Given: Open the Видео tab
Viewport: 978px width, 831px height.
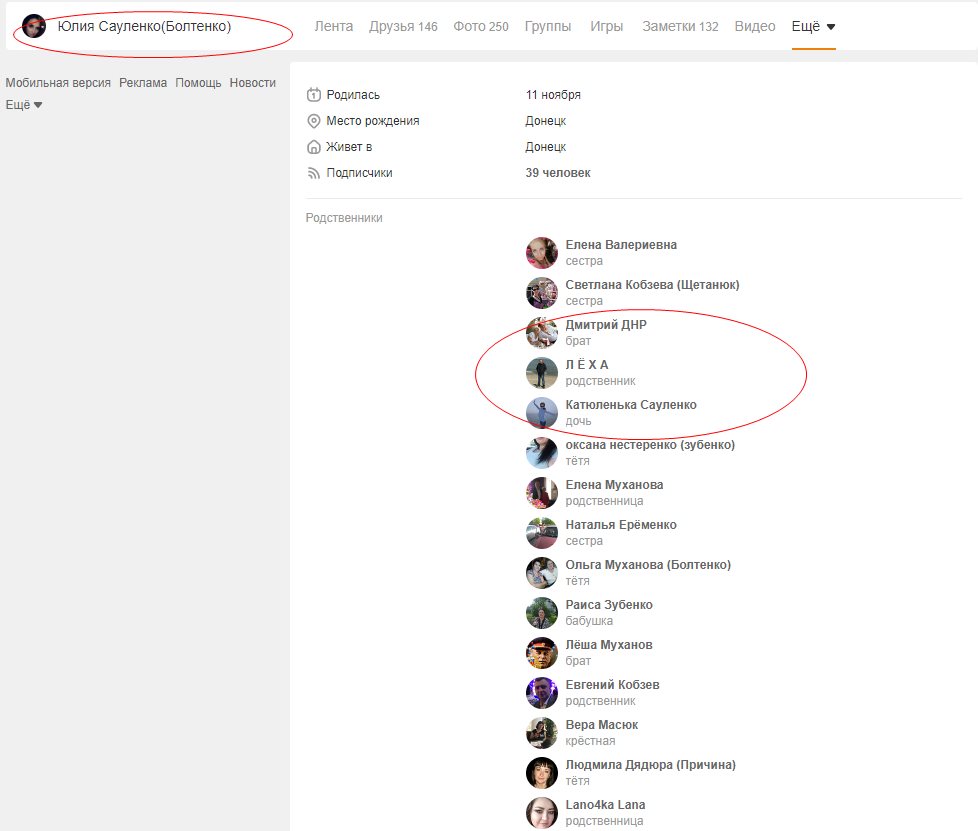Looking at the screenshot, I should (755, 26).
